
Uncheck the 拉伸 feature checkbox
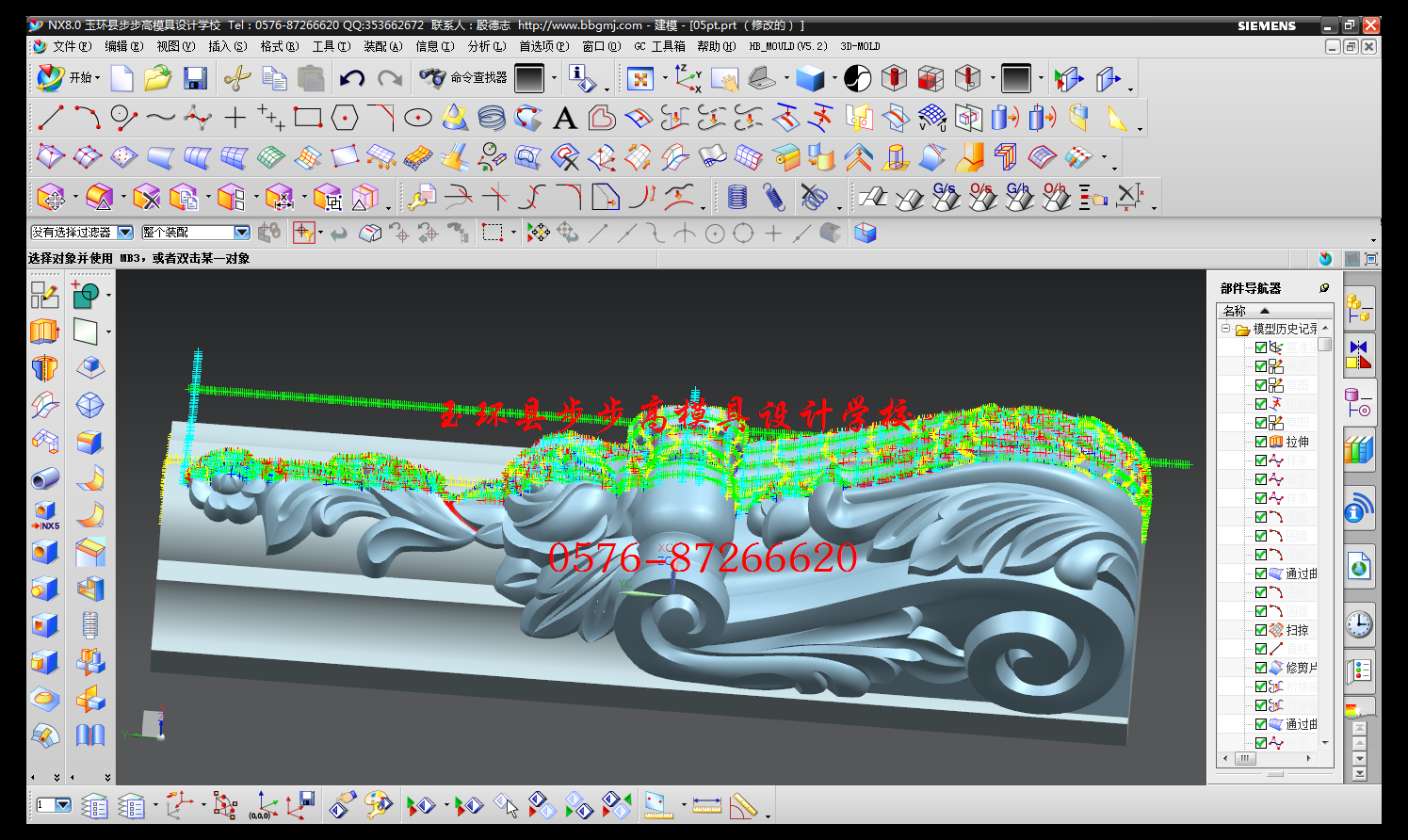(x=1261, y=442)
